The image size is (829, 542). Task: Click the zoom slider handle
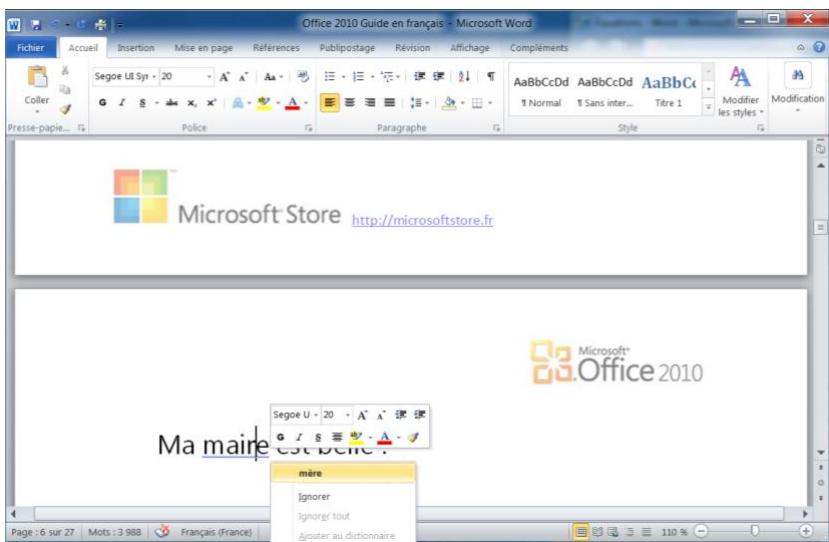click(x=754, y=531)
